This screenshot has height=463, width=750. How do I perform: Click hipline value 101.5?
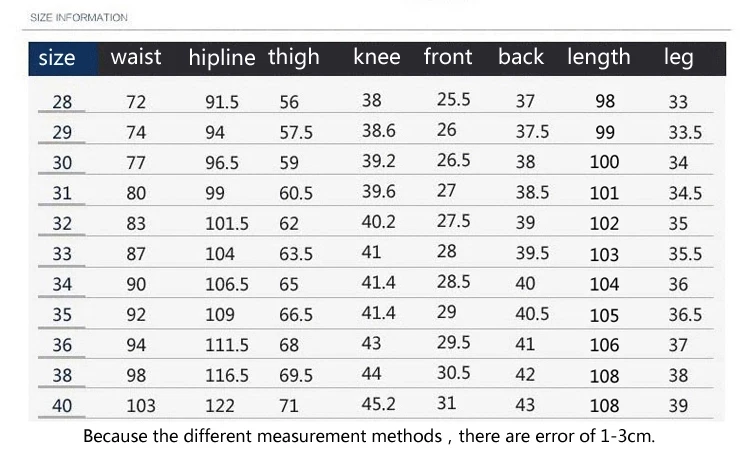point(227,223)
